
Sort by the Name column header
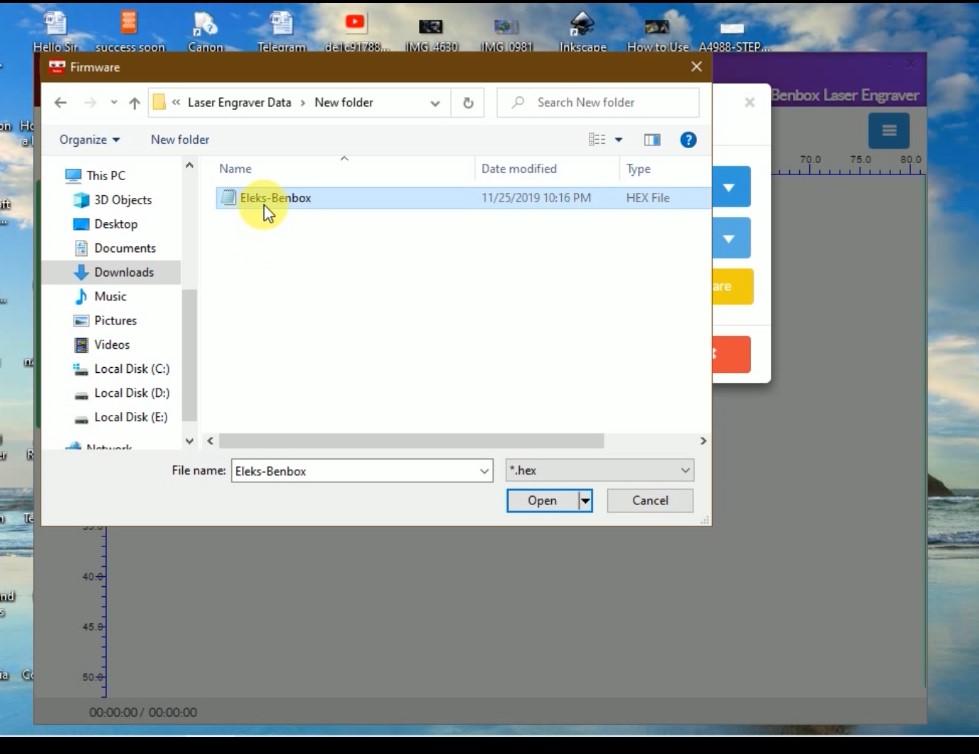coord(235,169)
